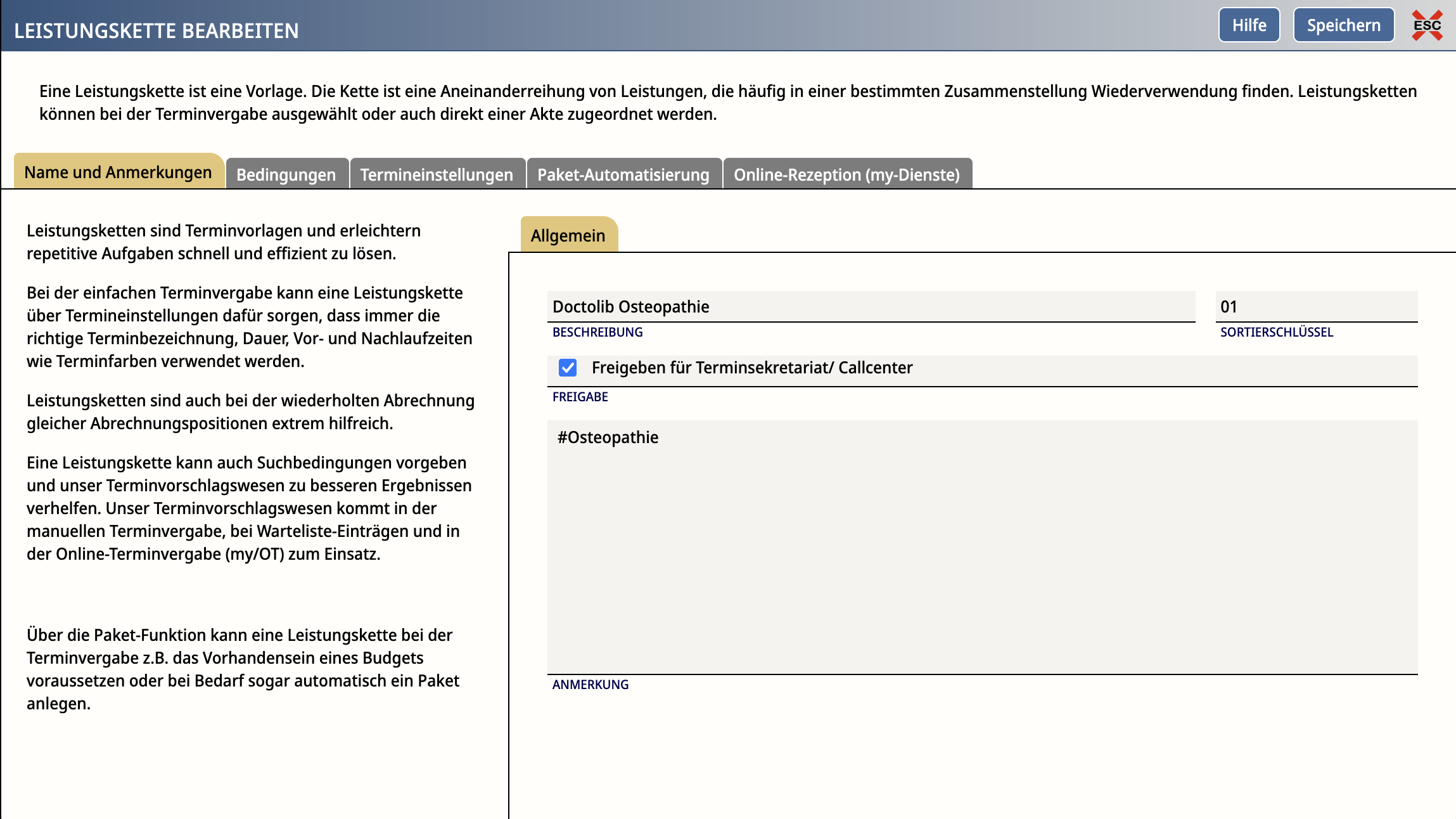
Task: Click the Leistungskette bearbeiten title header
Action: (x=156, y=30)
